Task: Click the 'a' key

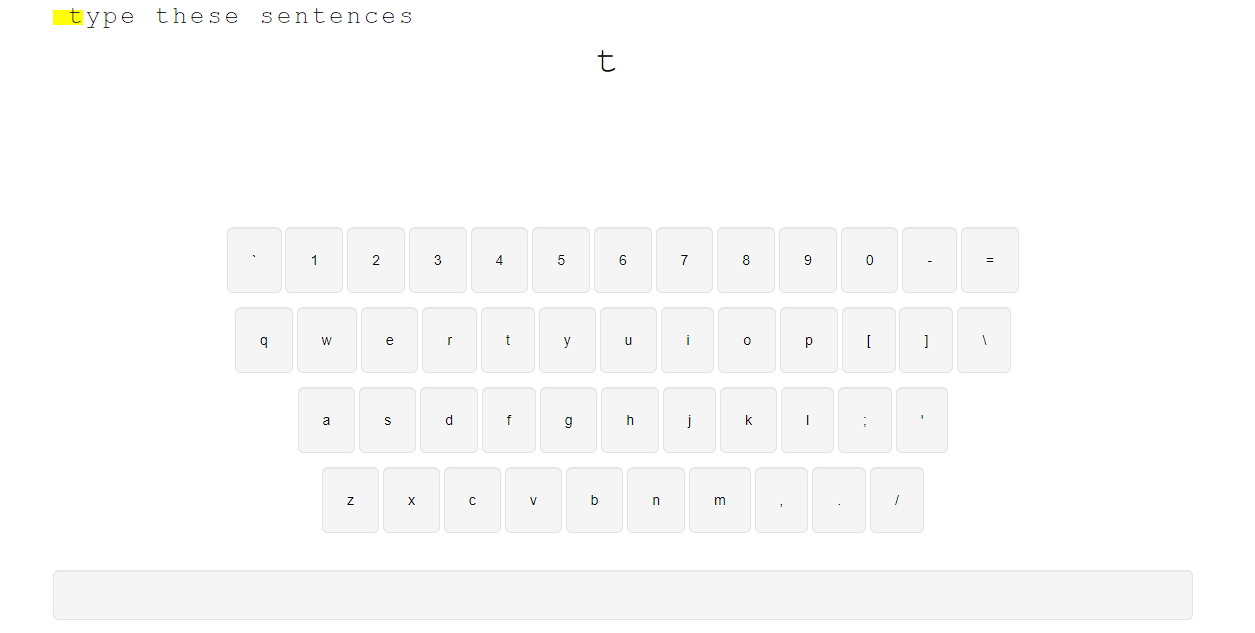Action: [x=326, y=420]
